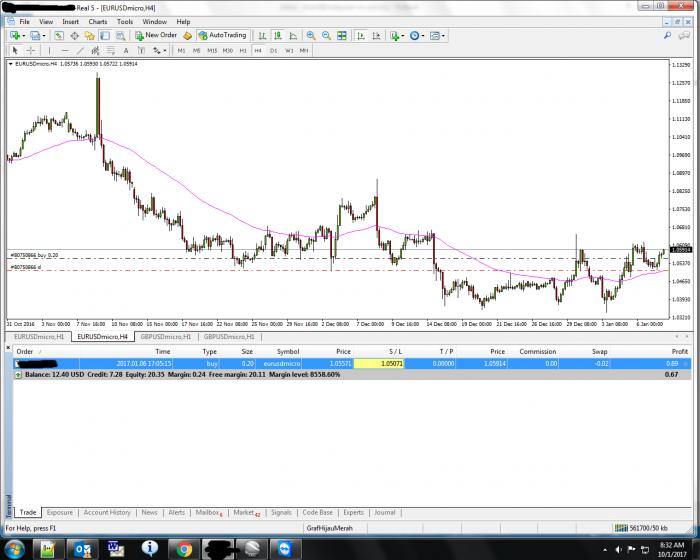Toggle the Data Window panel
The image size is (700, 560).
pyautogui.click(x=74, y=35)
